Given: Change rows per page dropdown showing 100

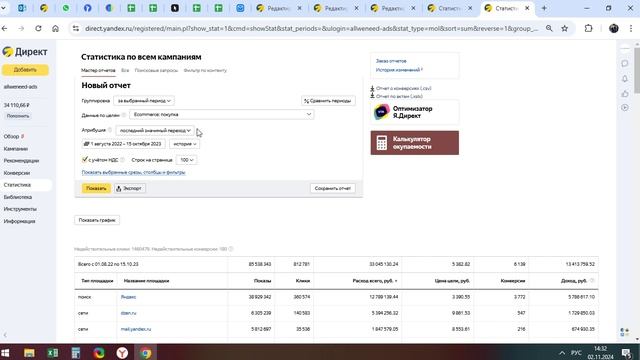Looking at the screenshot, I should pyautogui.click(x=187, y=160).
